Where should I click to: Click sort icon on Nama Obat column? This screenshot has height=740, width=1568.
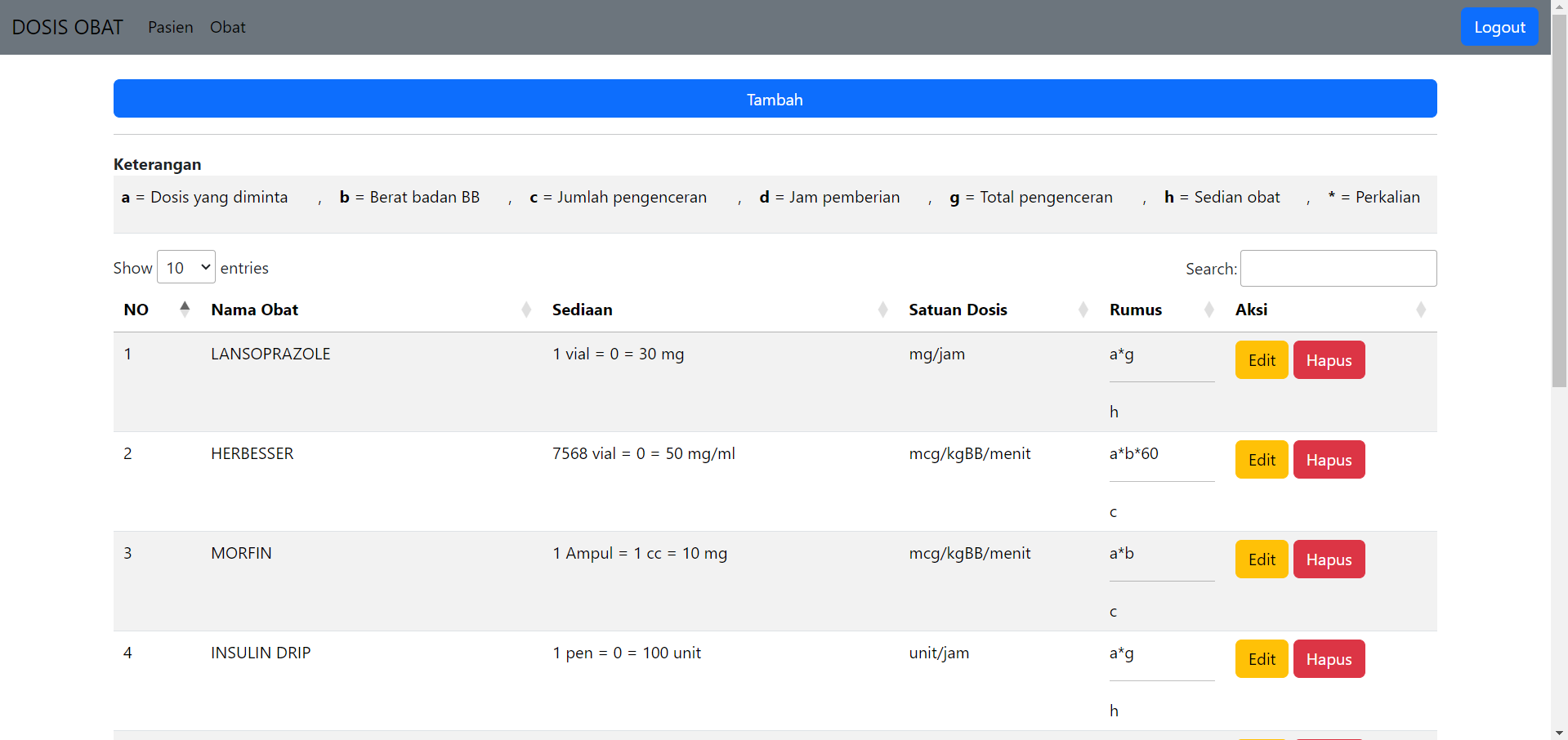click(526, 310)
